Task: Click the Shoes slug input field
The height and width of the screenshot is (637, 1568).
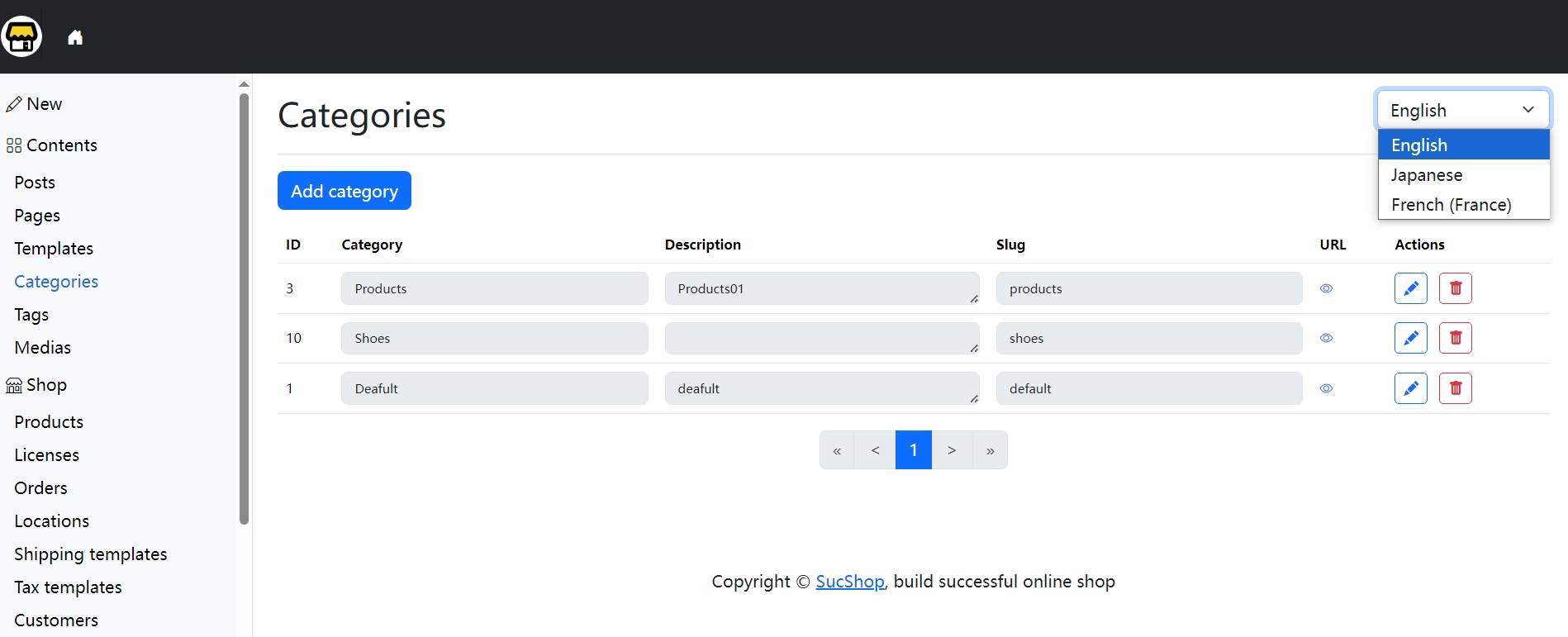Action: pos(1148,338)
